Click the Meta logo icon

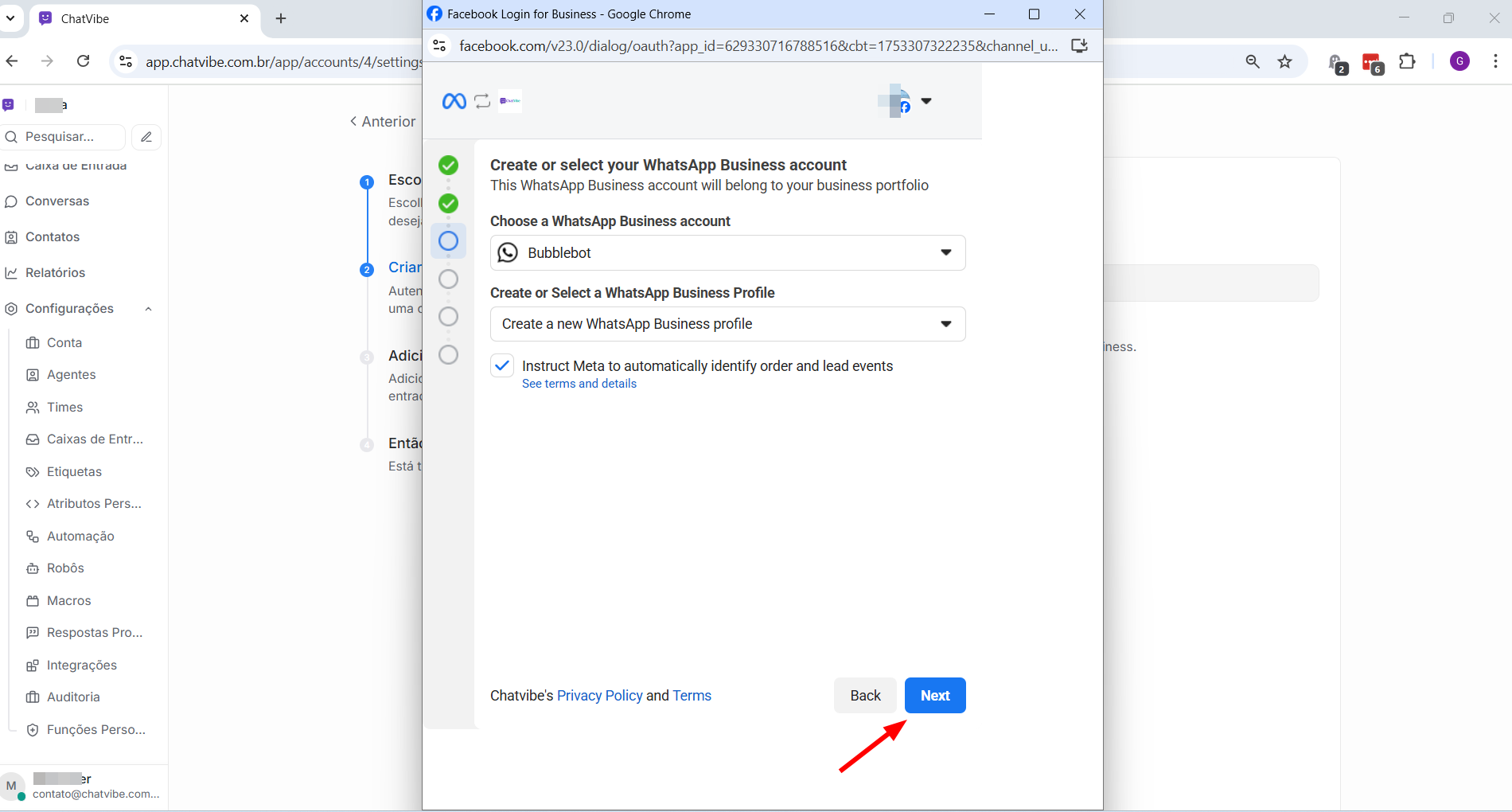tap(454, 101)
